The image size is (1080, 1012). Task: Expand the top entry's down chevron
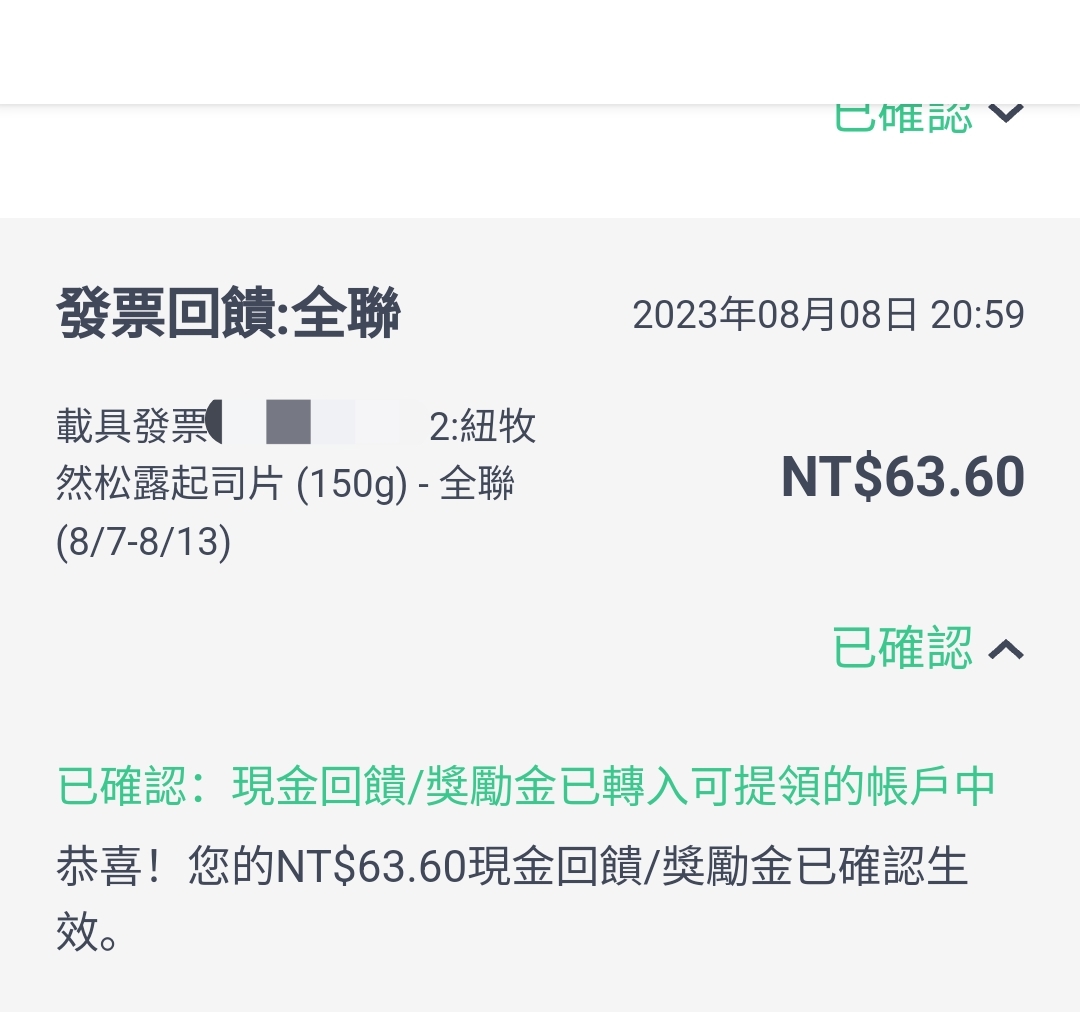[x=1006, y=113]
